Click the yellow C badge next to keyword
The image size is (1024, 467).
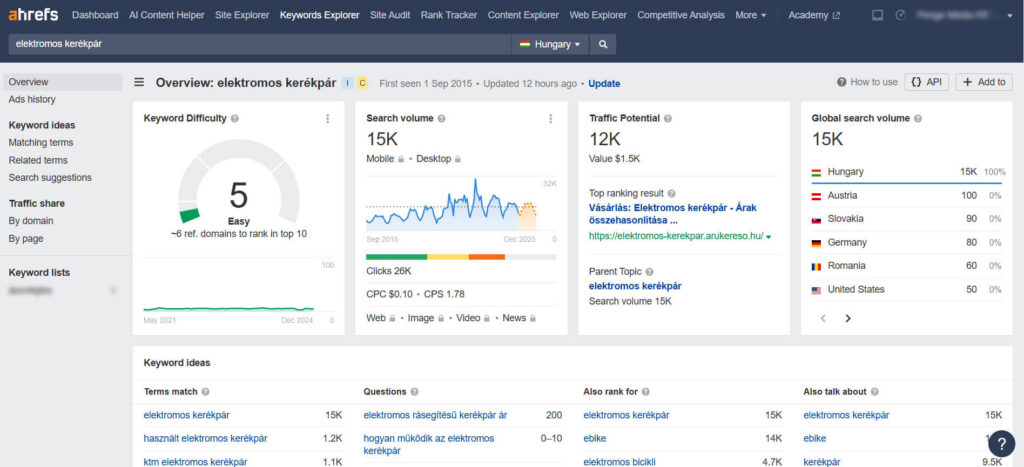pos(362,83)
